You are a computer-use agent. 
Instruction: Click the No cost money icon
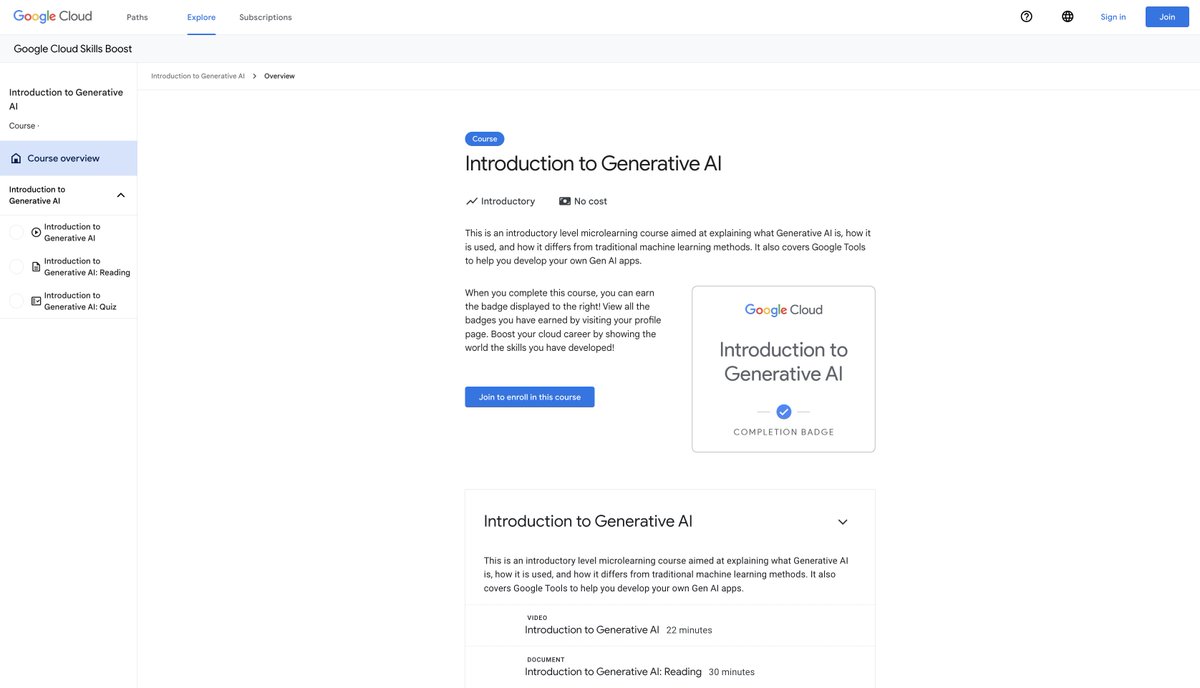click(565, 201)
